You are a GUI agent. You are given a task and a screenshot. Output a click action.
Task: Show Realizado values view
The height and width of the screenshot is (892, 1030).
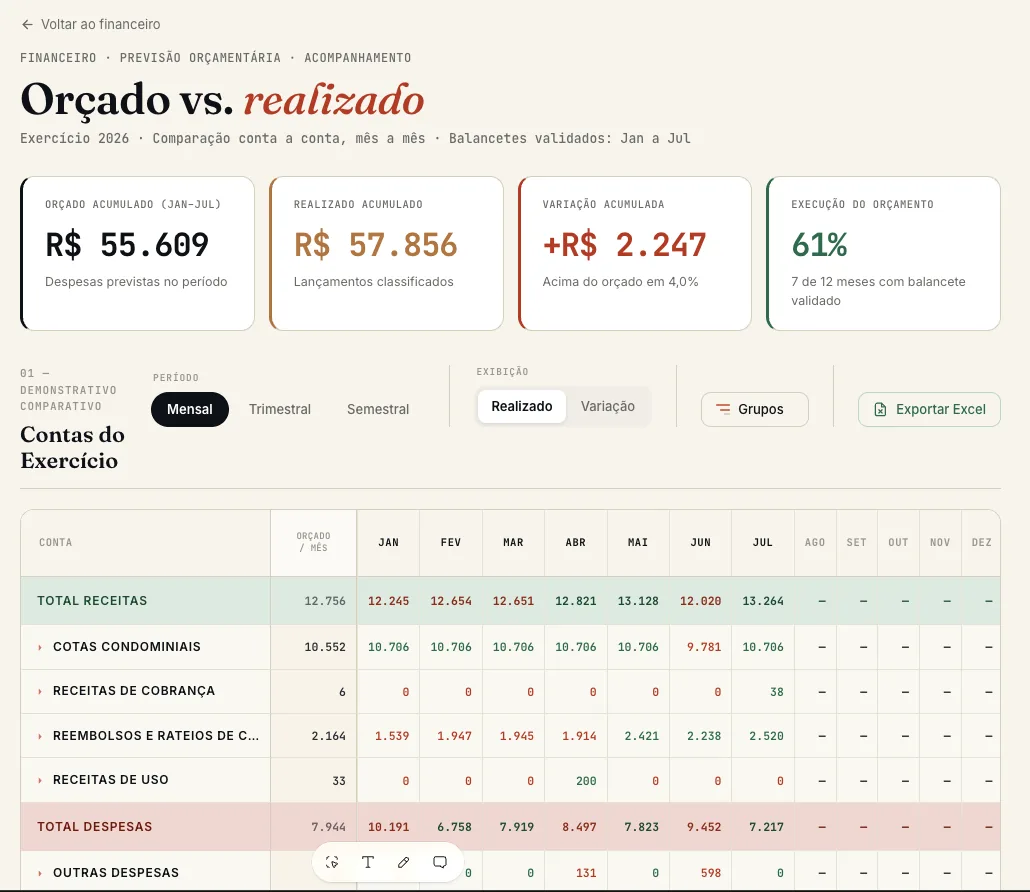(522, 407)
